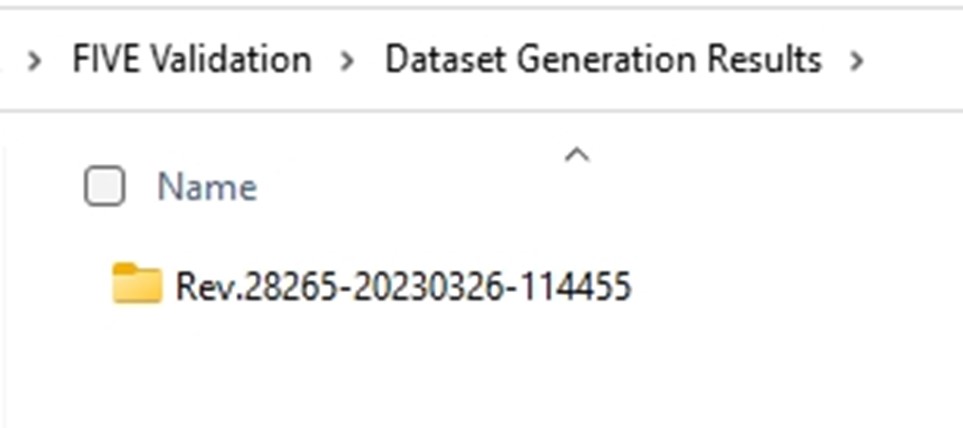Click the sort direction arrow above Name
Image resolution: width=963 pixels, height=428 pixels.
pyautogui.click(x=577, y=155)
